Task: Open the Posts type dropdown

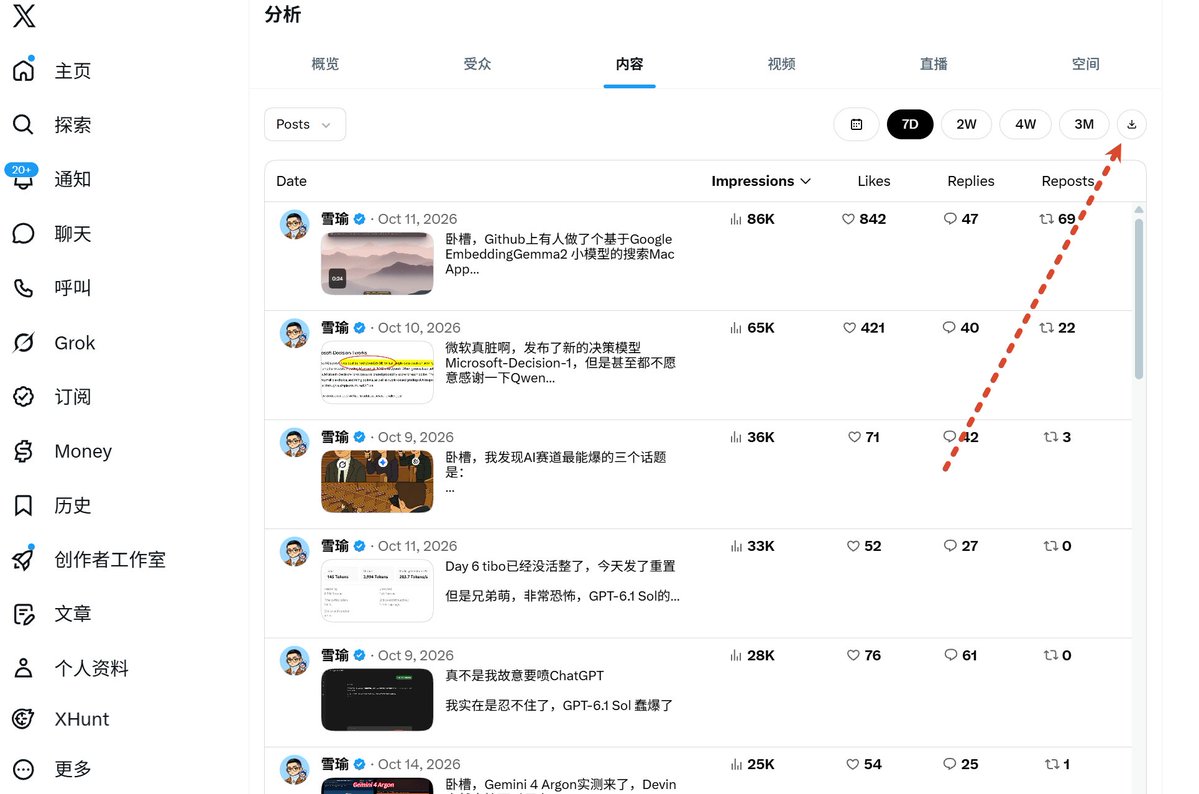Action: click(305, 125)
